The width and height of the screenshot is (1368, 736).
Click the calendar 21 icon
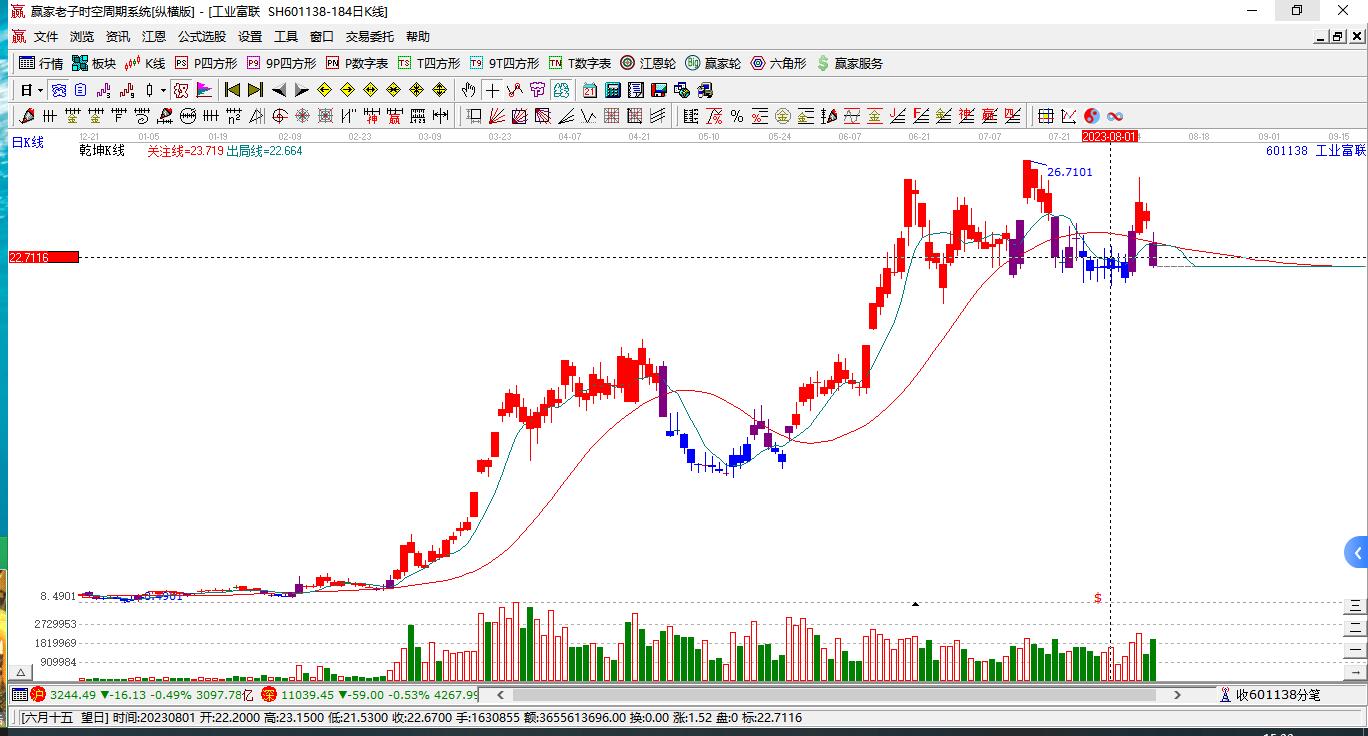(590, 90)
